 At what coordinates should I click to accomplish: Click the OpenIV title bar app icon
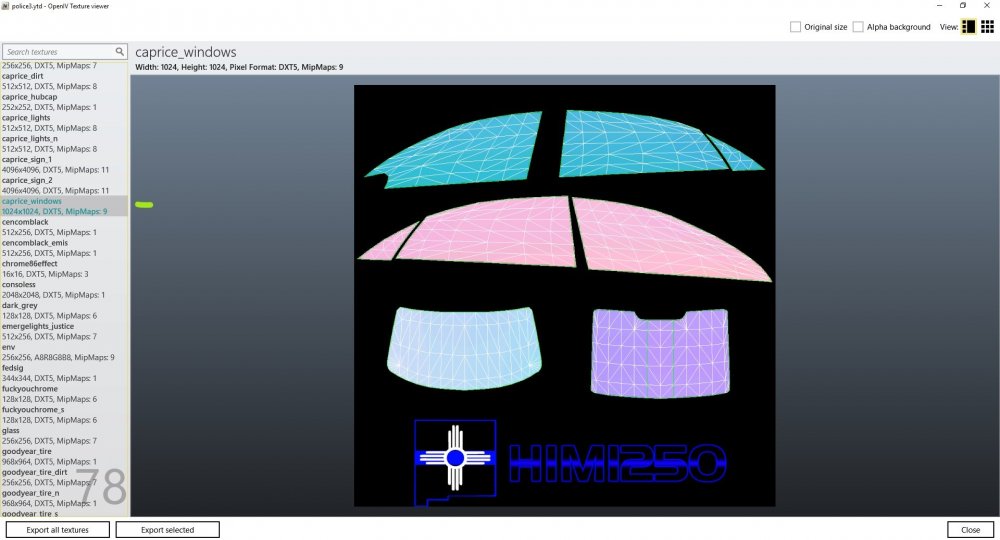(5, 6)
